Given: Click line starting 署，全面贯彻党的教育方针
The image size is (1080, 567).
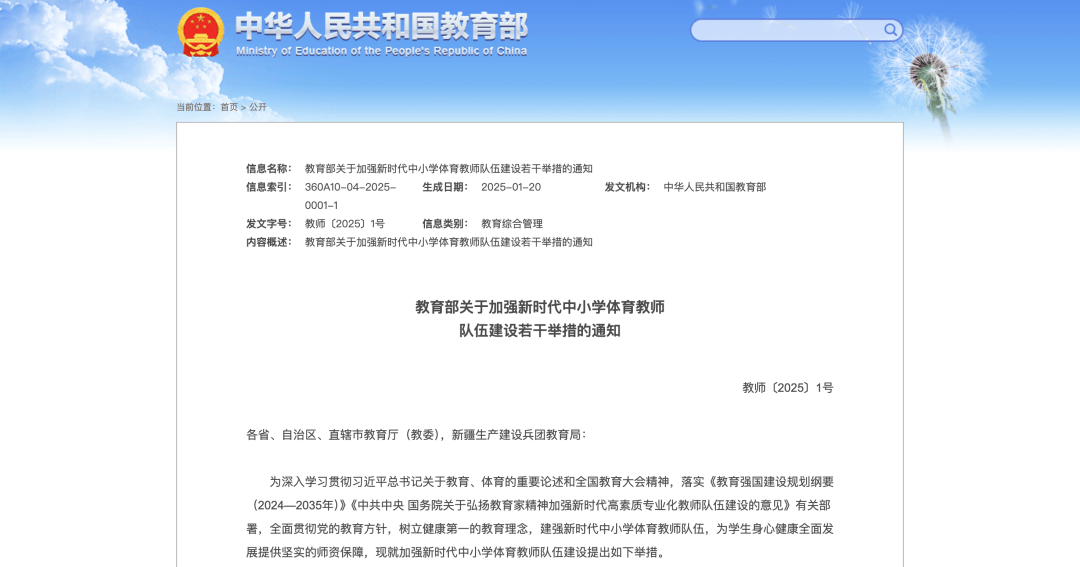Looking at the screenshot, I should [x=540, y=529].
